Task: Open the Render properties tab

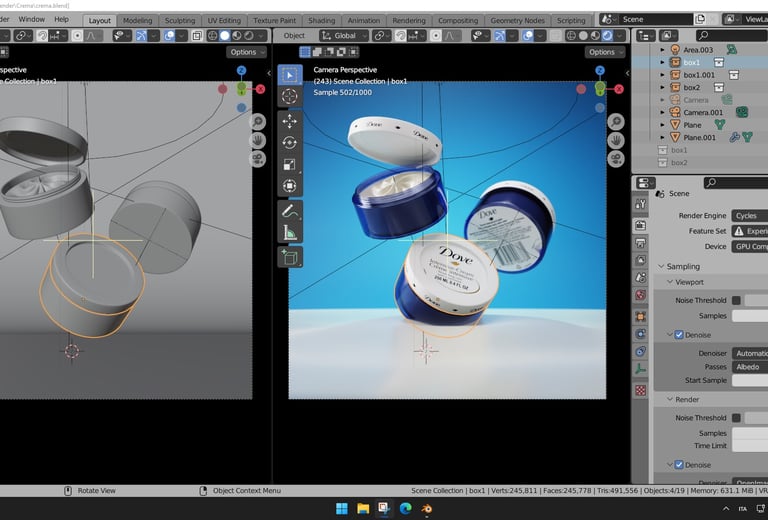Action: 641,225
